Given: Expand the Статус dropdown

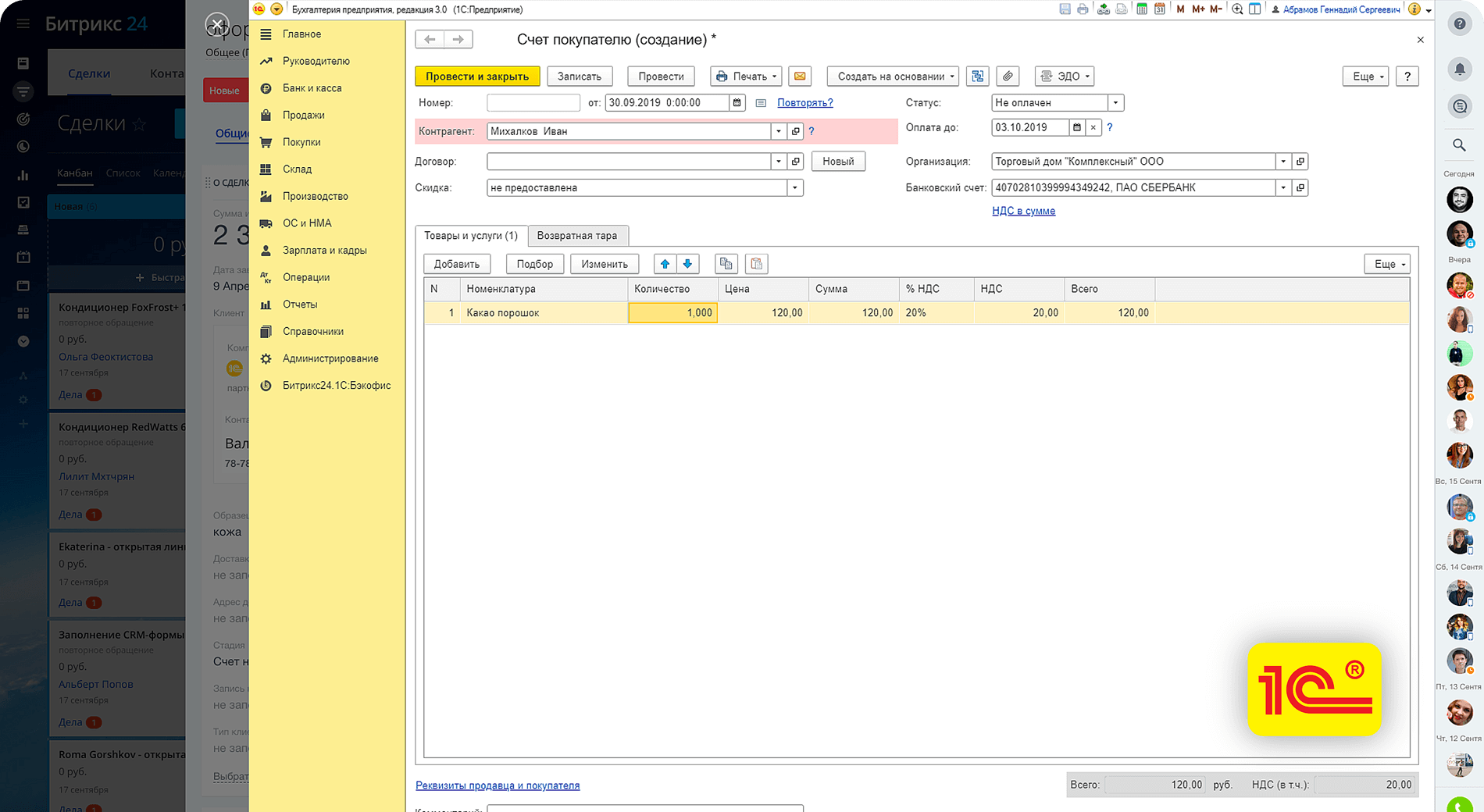Looking at the screenshot, I should 1115,103.
